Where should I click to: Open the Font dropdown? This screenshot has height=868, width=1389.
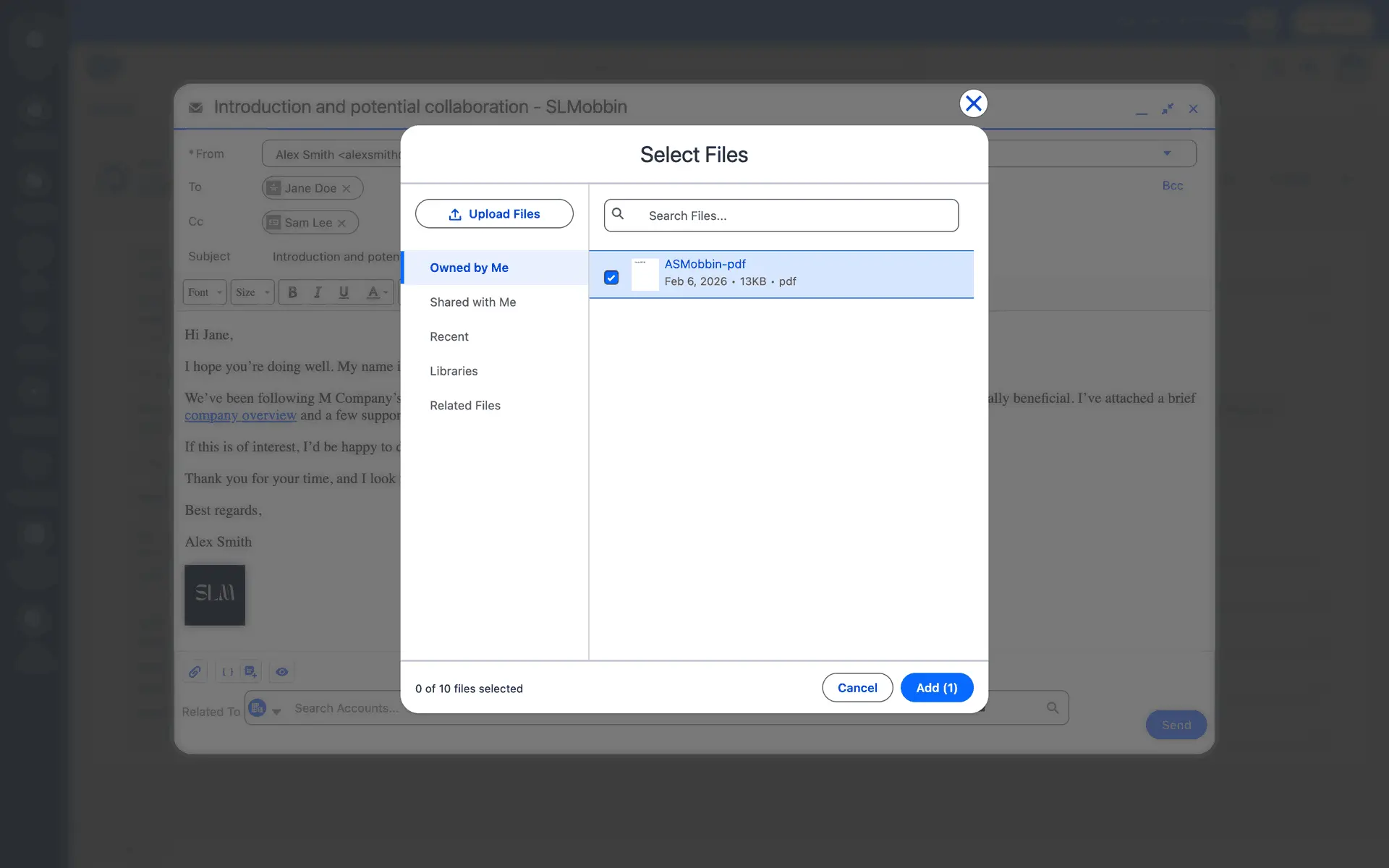coord(205,292)
